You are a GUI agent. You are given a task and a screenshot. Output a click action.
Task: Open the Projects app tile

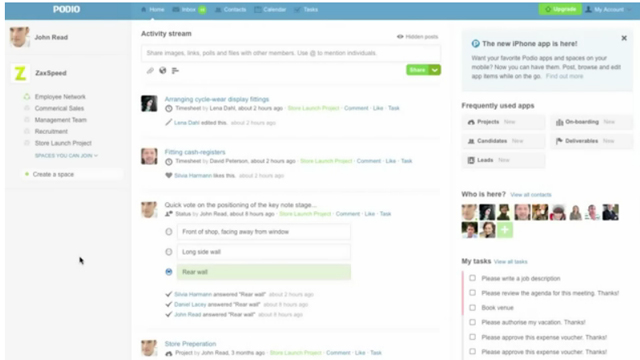[503, 122]
